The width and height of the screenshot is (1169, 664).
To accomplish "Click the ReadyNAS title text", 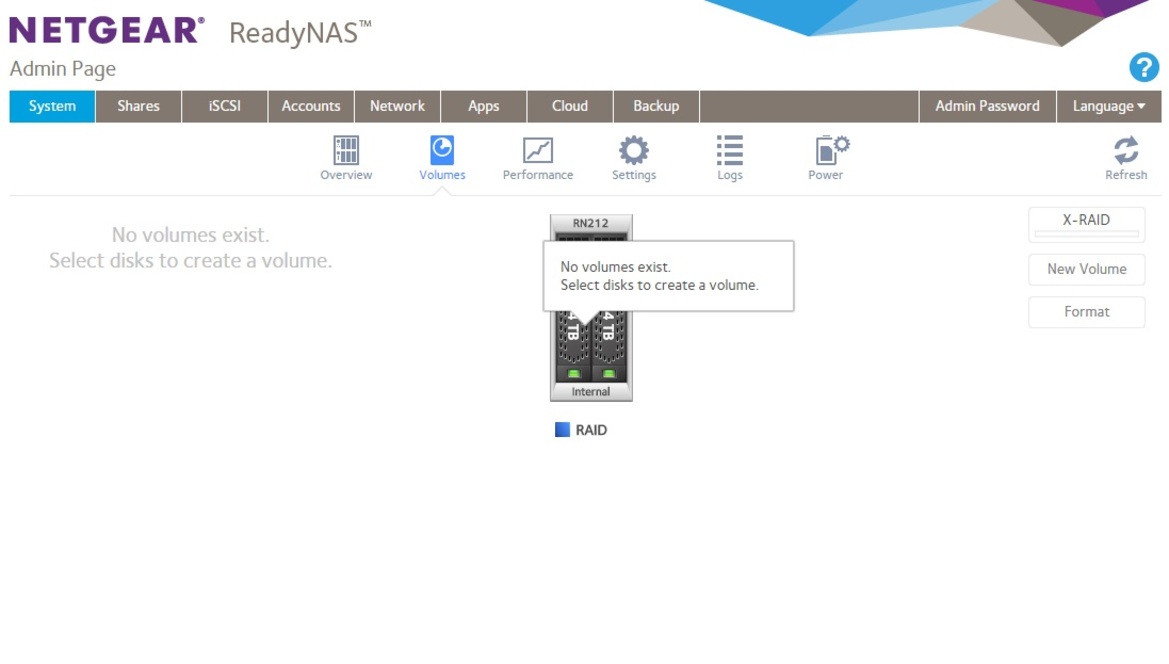I will pos(300,33).
